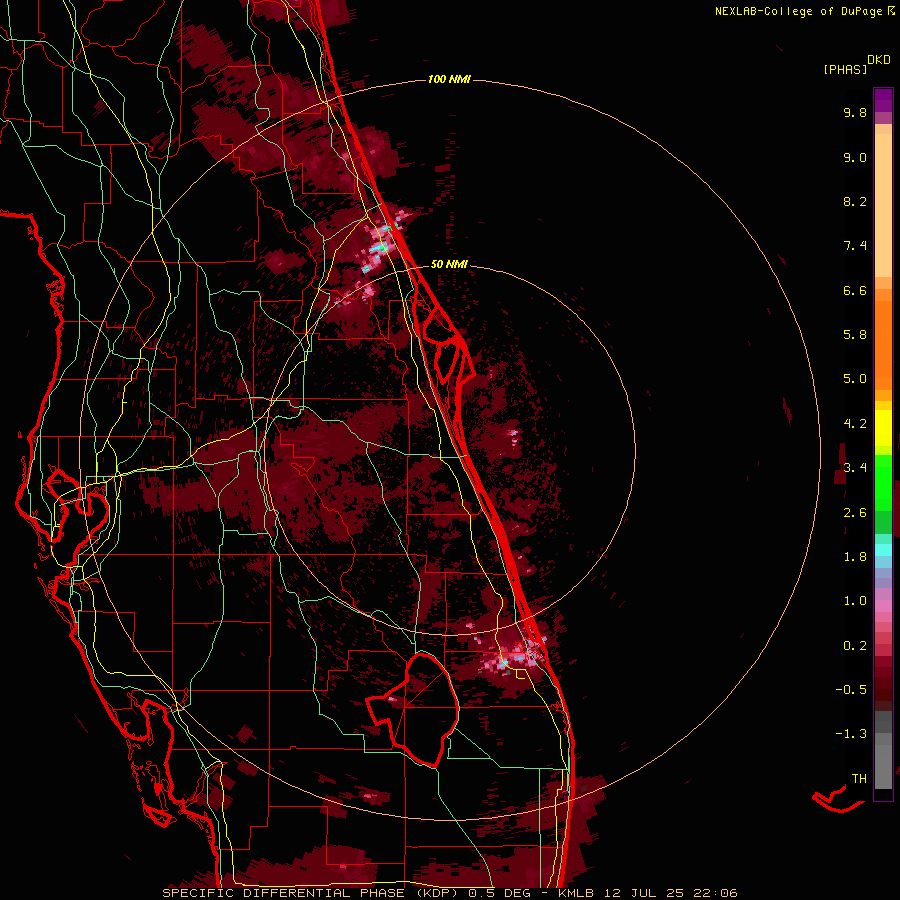Pick the purple top color bar segment
Viewport: 900px width, 900px height.
click(883, 100)
